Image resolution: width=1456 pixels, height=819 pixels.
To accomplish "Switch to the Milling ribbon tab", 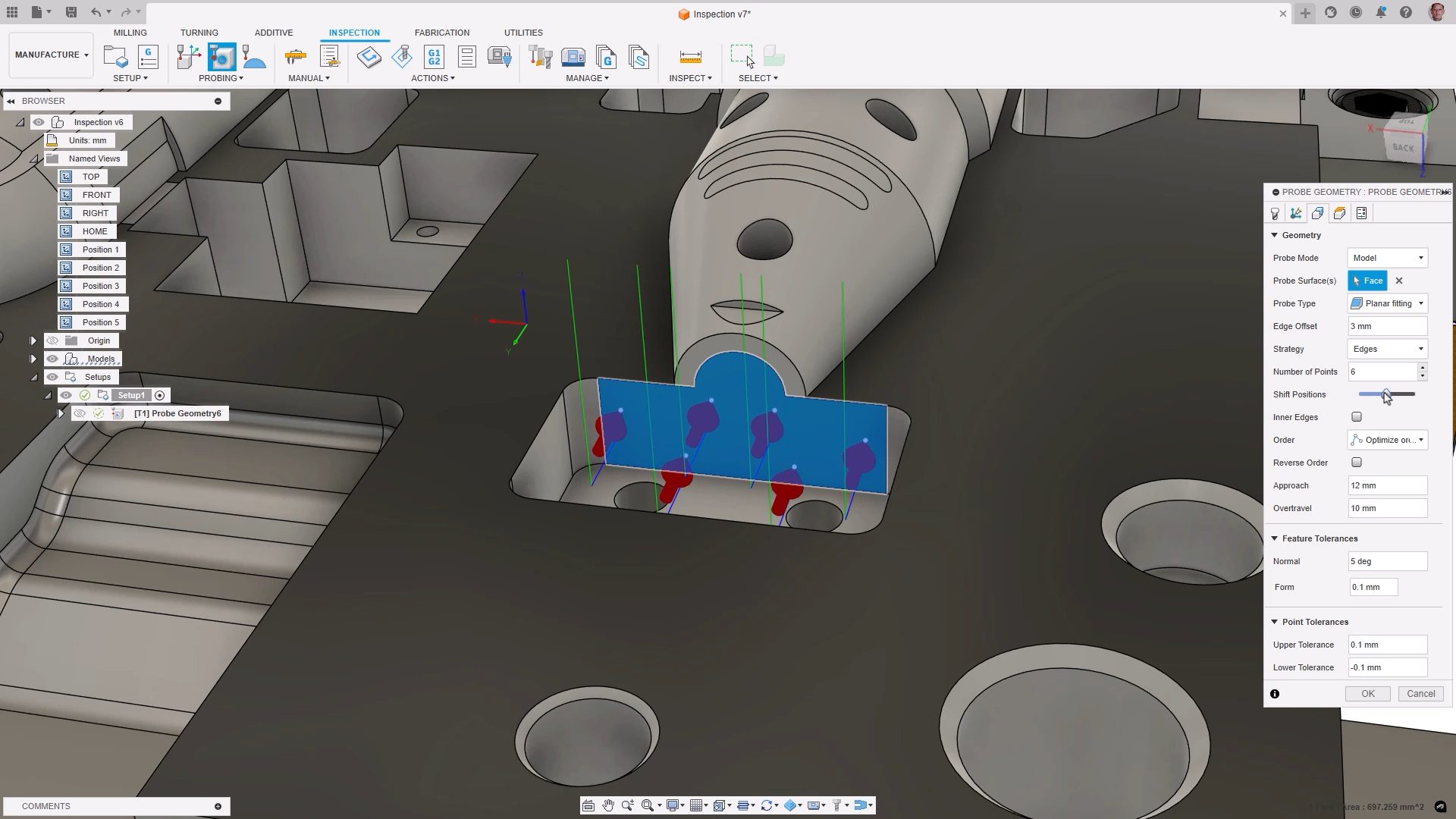I will (130, 33).
